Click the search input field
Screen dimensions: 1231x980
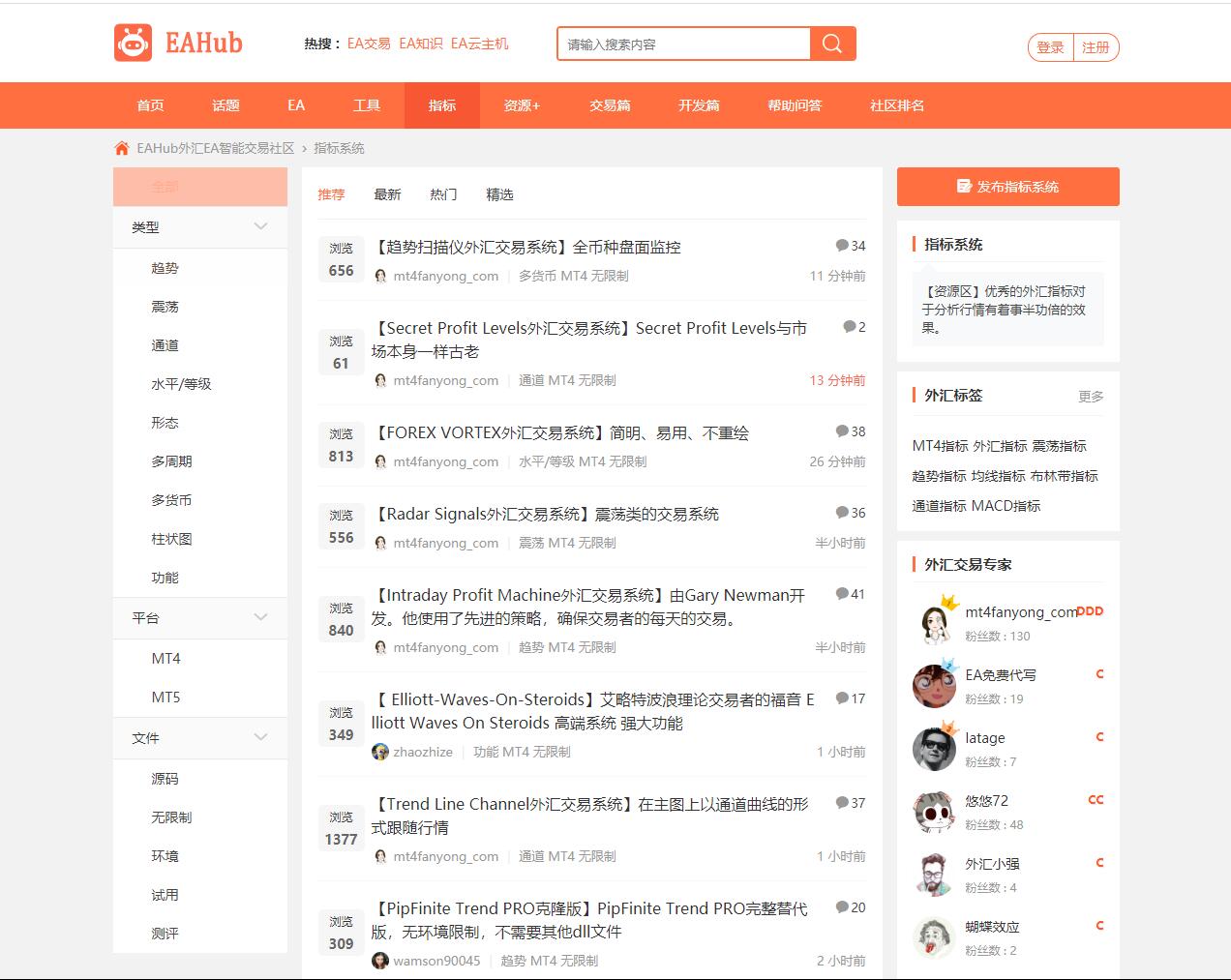683,44
